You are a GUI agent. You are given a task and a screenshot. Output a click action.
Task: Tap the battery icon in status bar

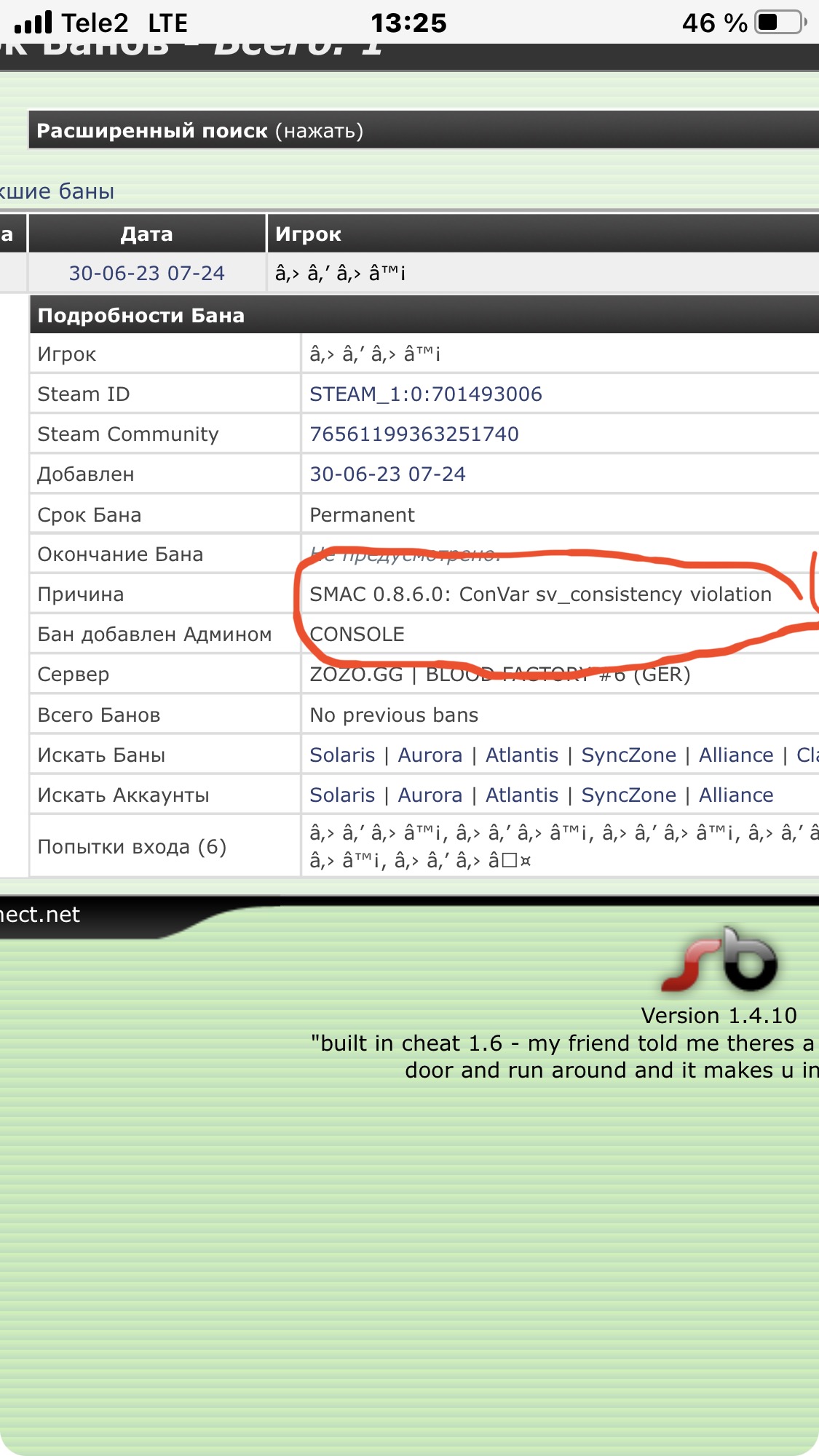tap(780, 23)
